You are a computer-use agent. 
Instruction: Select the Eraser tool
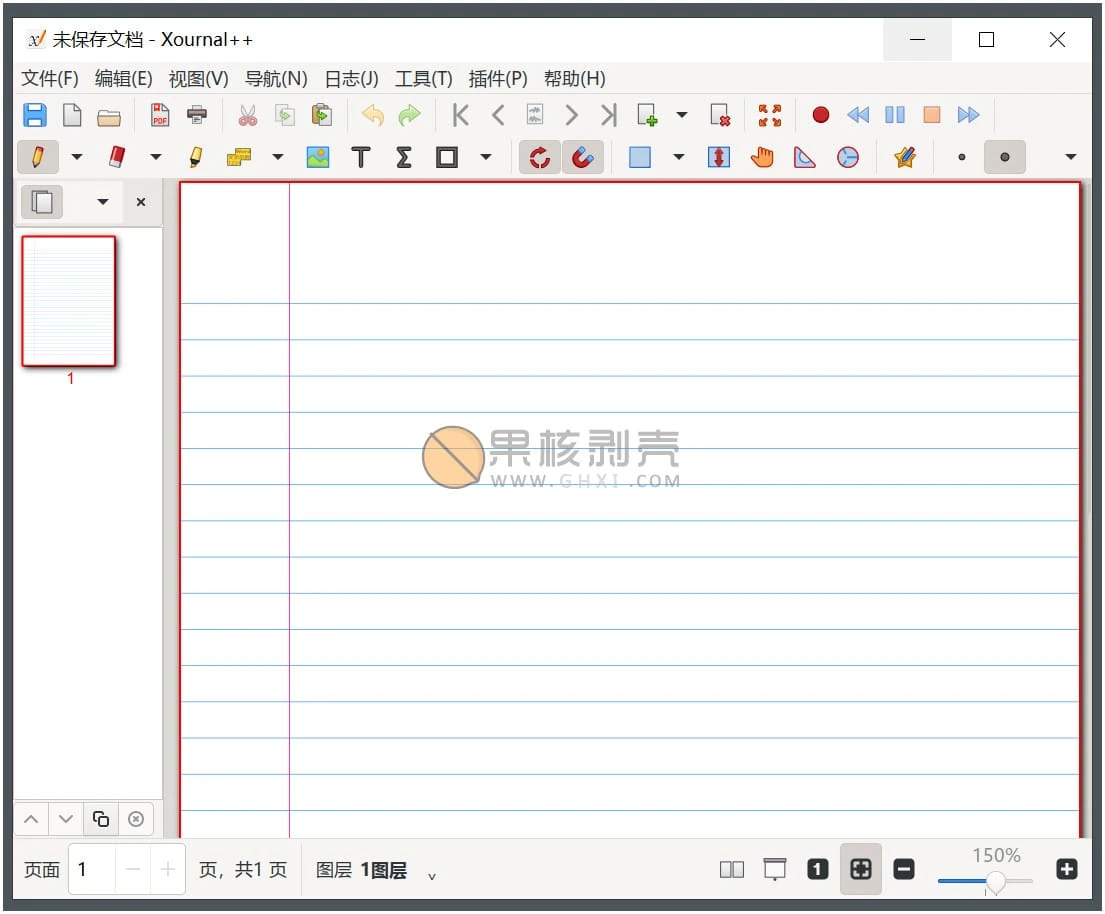tap(117, 157)
